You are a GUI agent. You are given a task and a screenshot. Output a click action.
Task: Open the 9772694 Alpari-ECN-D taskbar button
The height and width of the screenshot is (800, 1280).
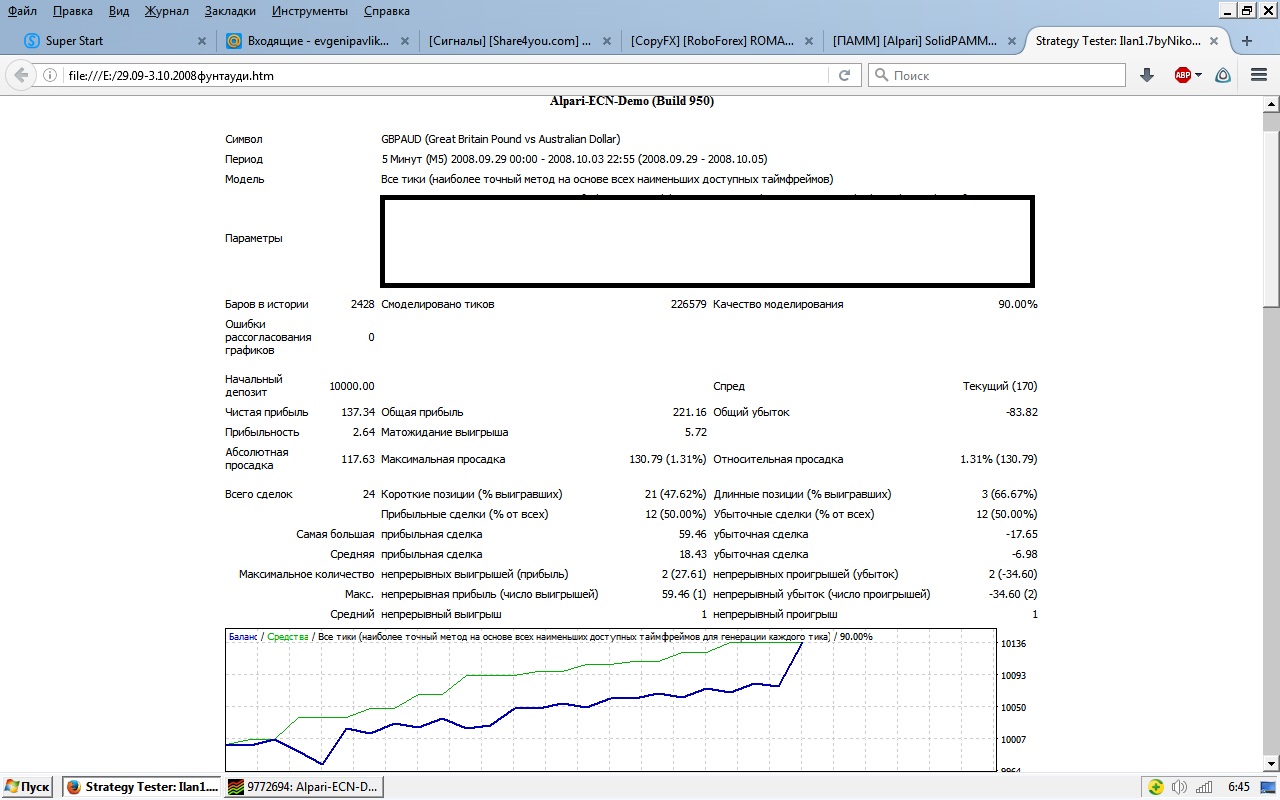[304, 787]
